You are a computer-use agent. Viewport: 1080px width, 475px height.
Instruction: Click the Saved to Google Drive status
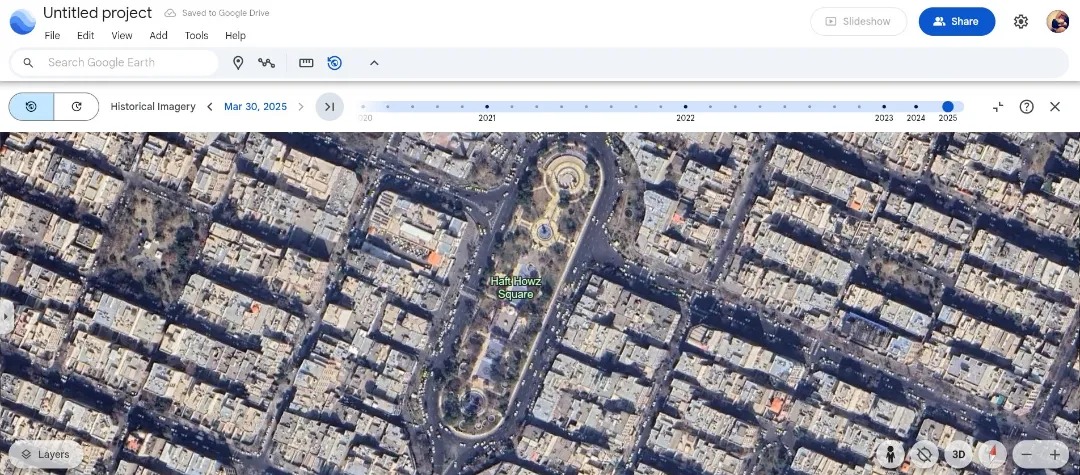coord(217,13)
